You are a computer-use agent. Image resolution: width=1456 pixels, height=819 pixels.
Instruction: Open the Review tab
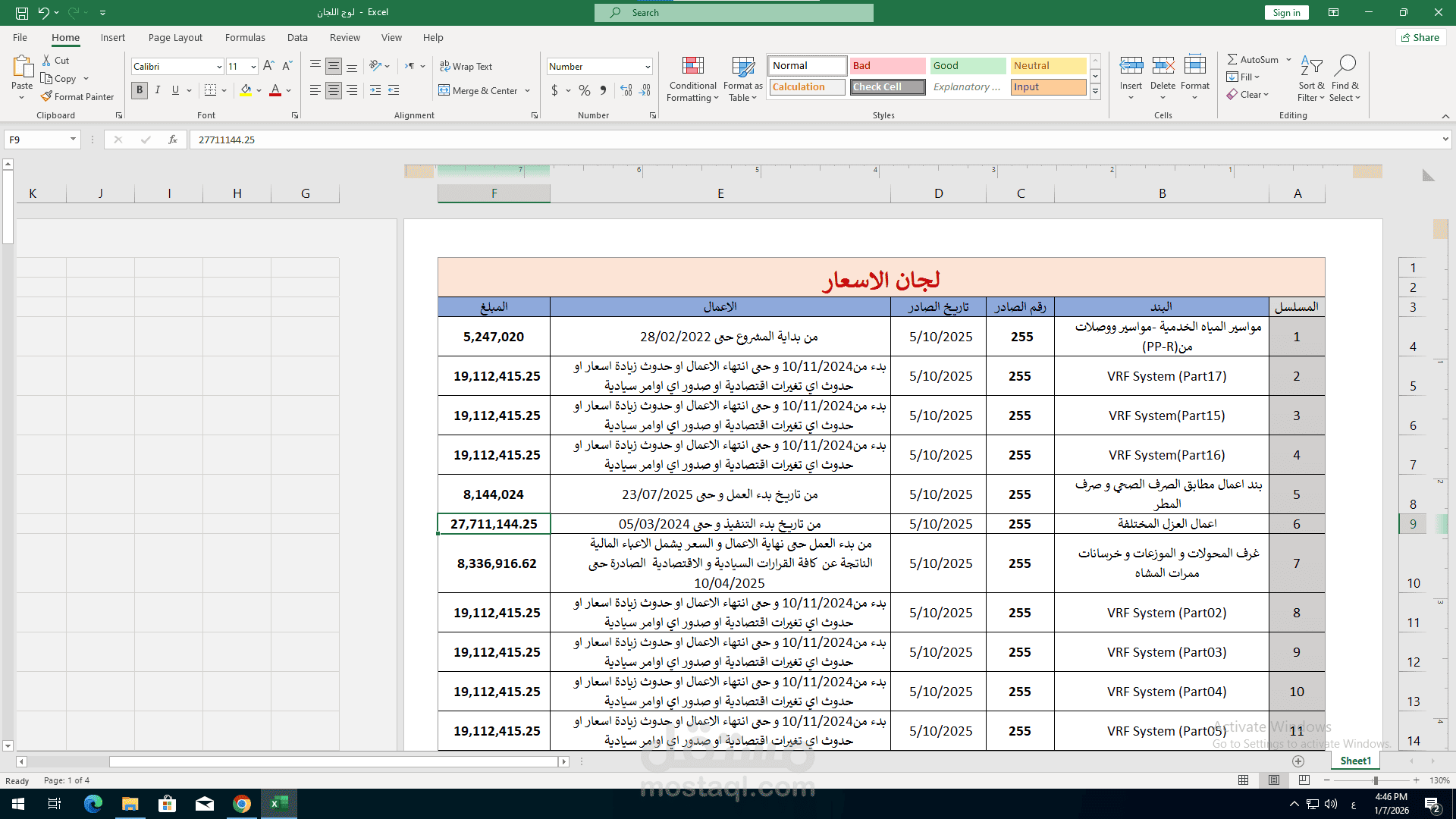pyautogui.click(x=345, y=38)
